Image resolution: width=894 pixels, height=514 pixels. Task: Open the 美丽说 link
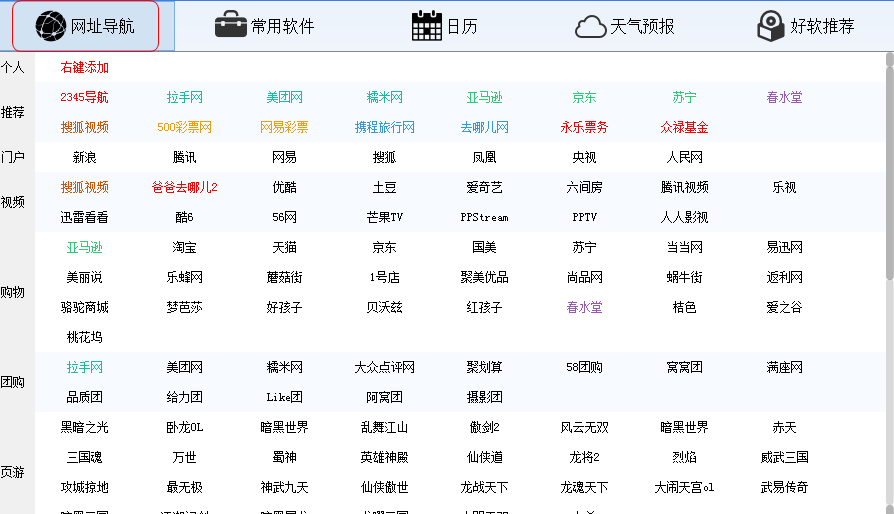tap(84, 278)
